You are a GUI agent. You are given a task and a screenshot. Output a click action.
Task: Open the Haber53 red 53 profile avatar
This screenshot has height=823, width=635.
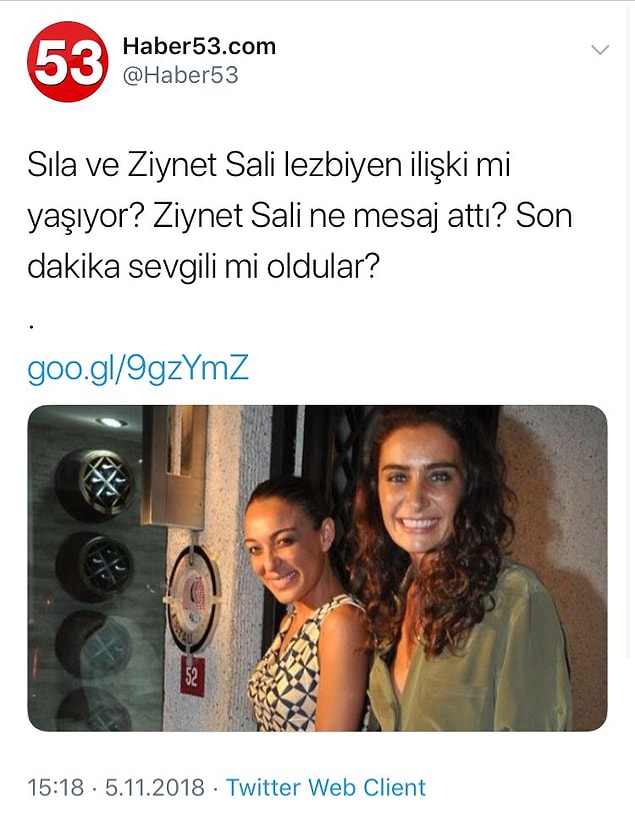(67, 61)
